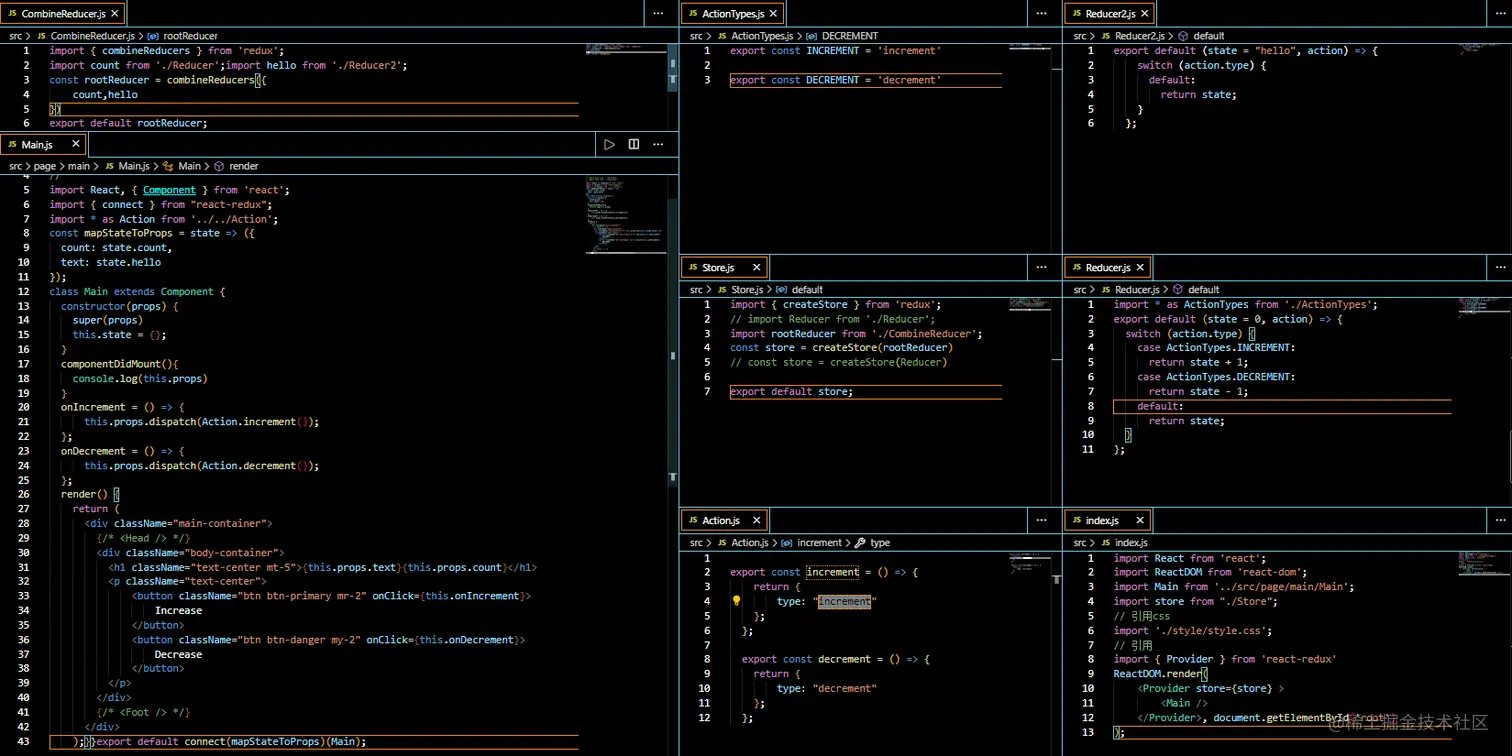Screen dimensions: 1512x756
Task: Switch to the Action.js tab
Action: [x=720, y=521]
